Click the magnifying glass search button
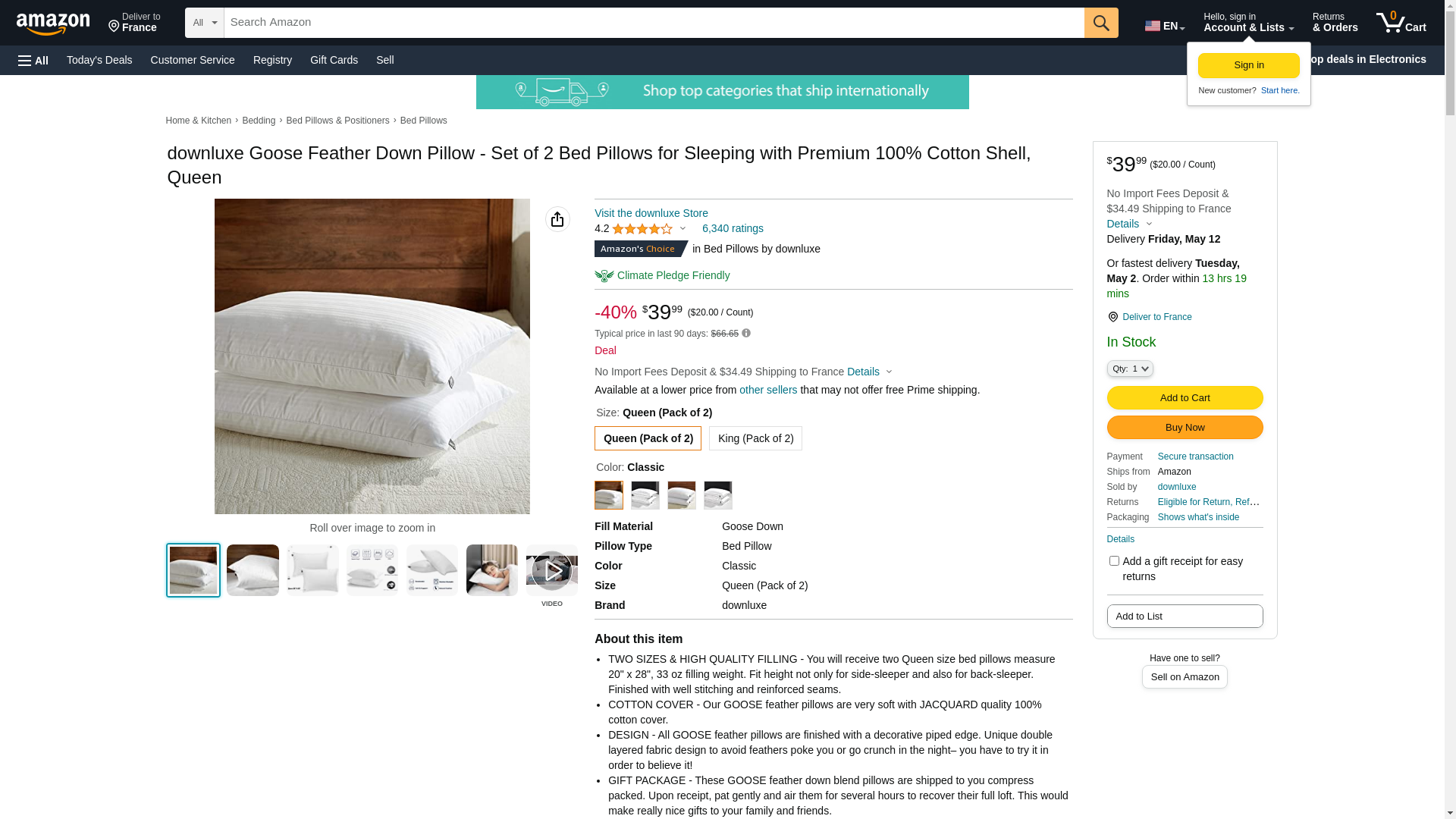 pyautogui.click(x=1101, y=23)
